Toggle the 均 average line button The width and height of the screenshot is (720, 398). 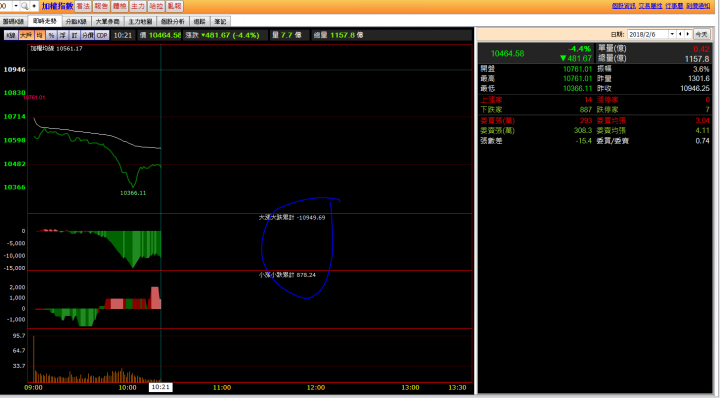[x=39, y=35]
